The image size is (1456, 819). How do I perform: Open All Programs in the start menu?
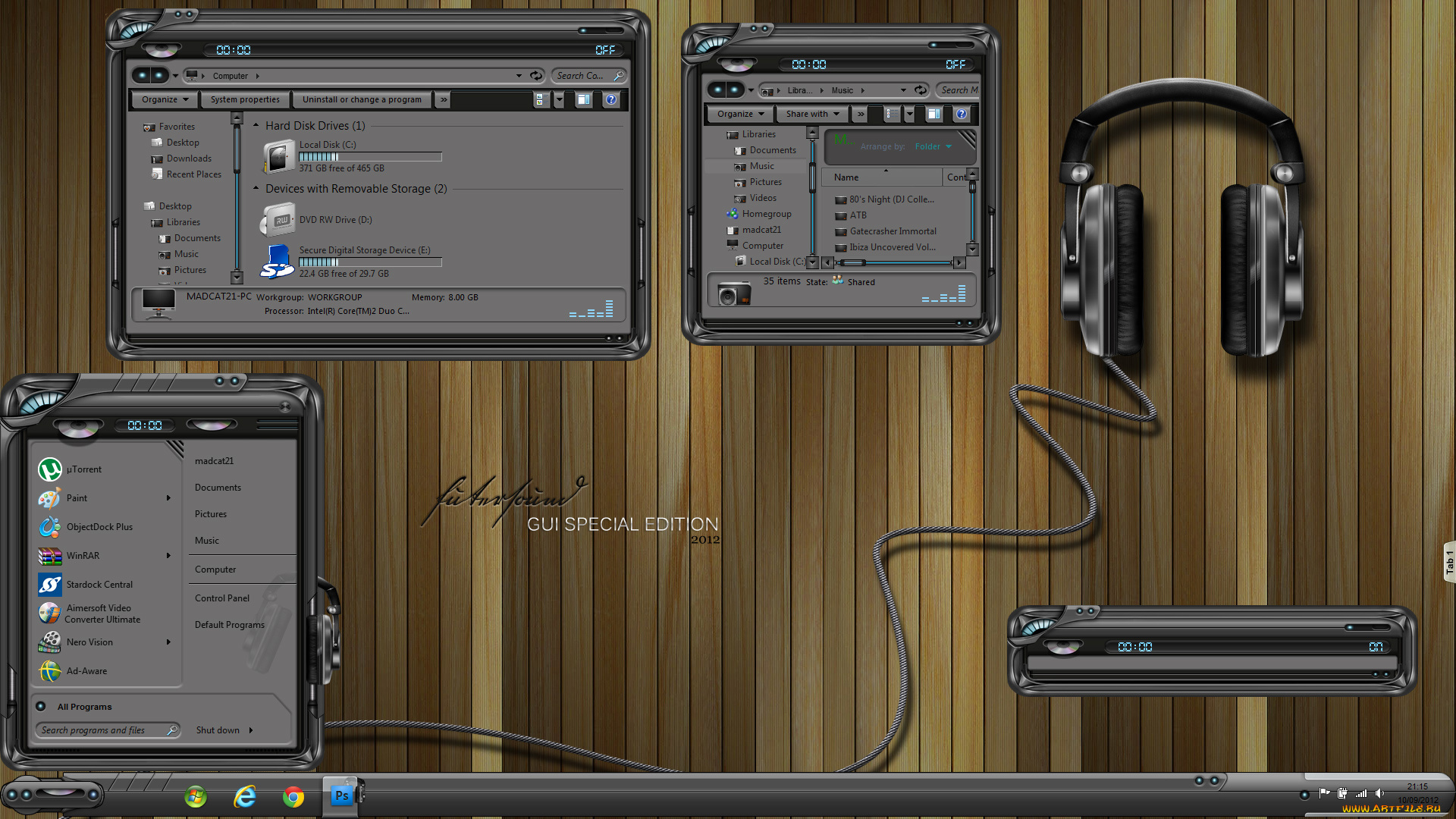(84, 707)
